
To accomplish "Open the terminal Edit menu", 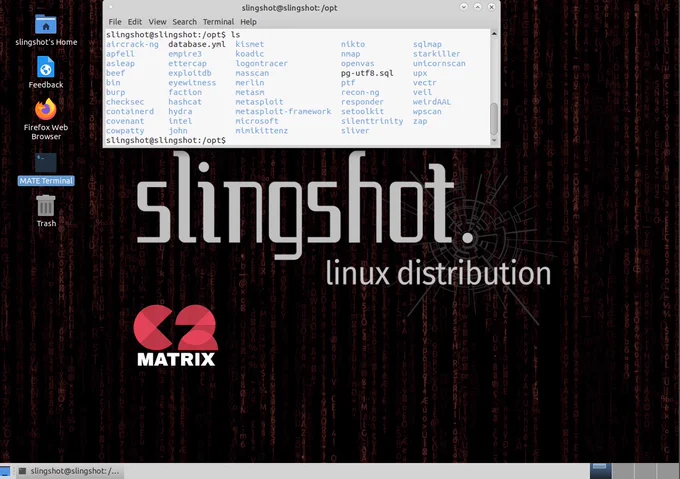I will pyautogui.click(x=134, y=22).
